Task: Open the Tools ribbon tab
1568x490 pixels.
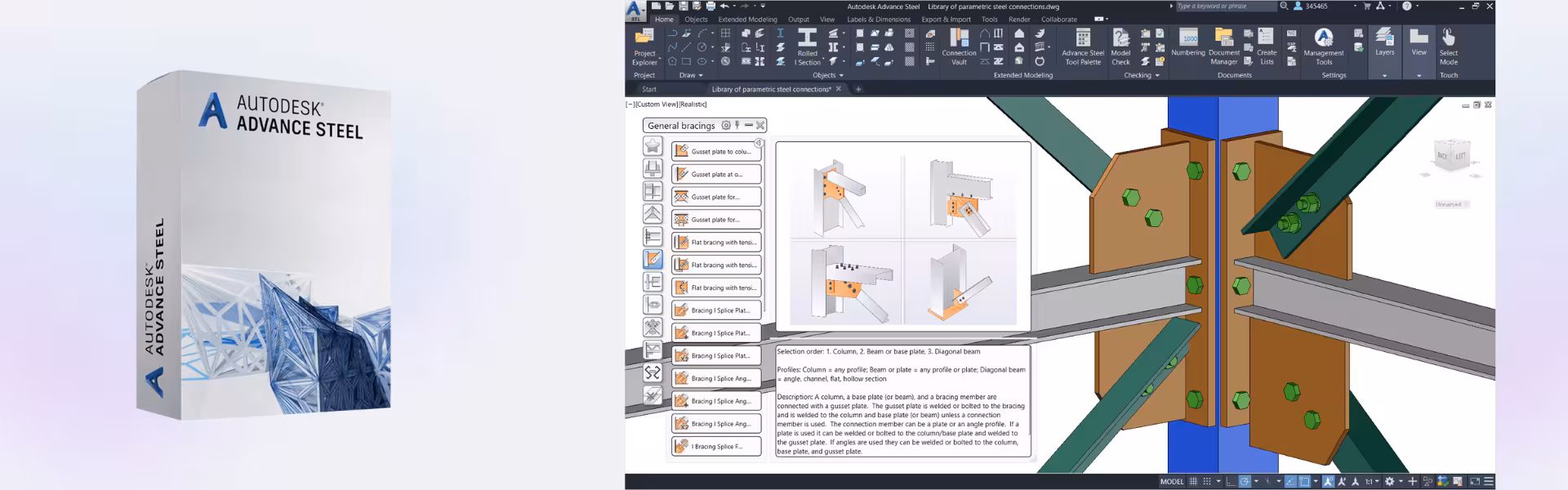Action: coord(989,20)
